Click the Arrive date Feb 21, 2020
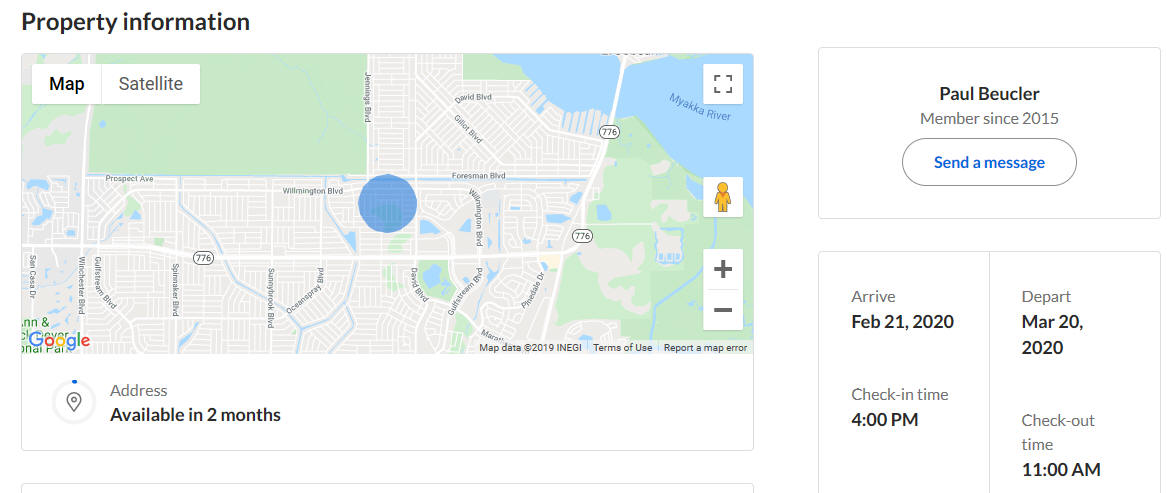The width and height of the screenshot is (1167, 493). tap(902, 322)
